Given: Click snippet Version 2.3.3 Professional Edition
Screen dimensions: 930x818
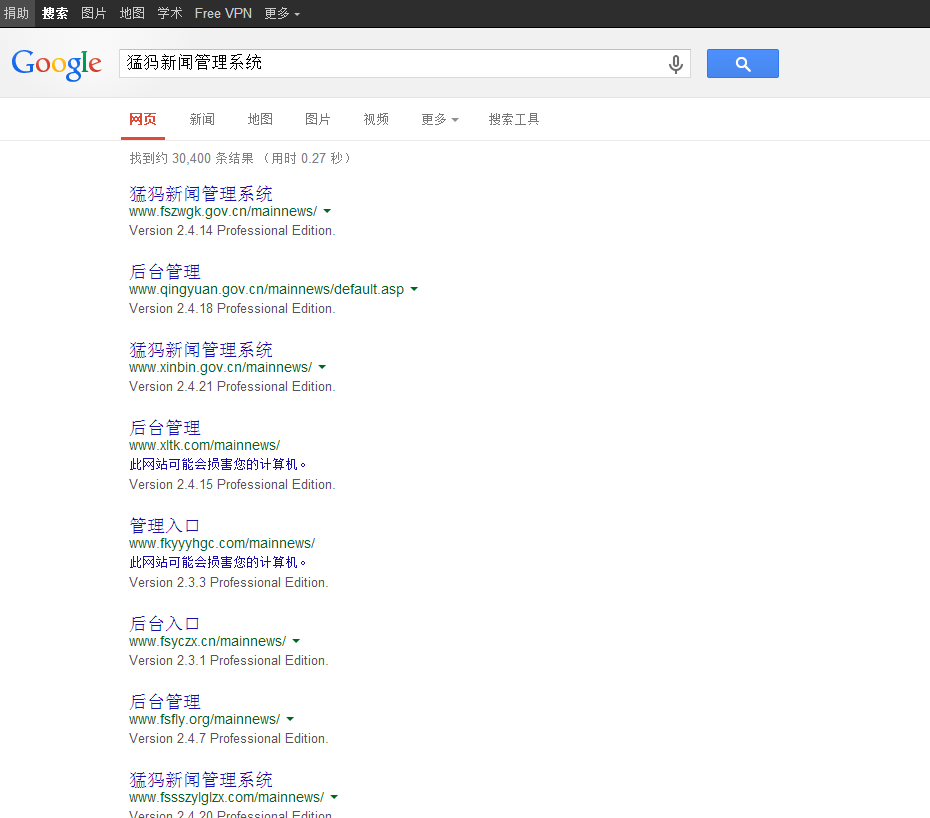Looking at the screenshot, I should 228,583.
